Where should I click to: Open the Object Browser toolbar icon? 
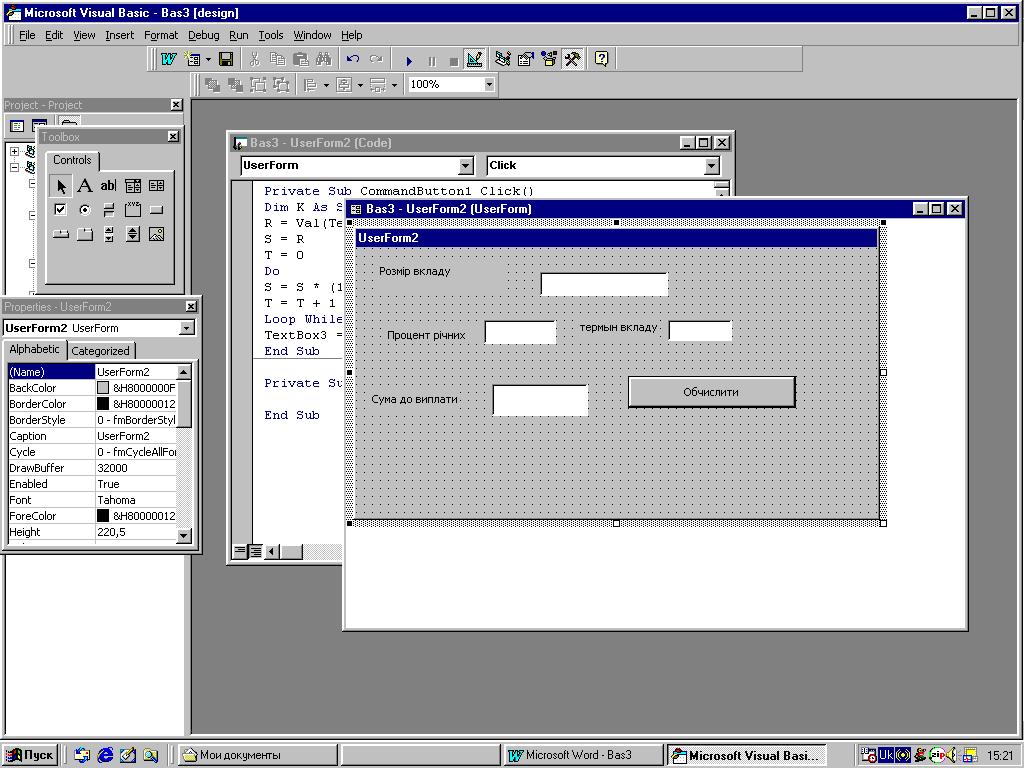pos(549,59)
